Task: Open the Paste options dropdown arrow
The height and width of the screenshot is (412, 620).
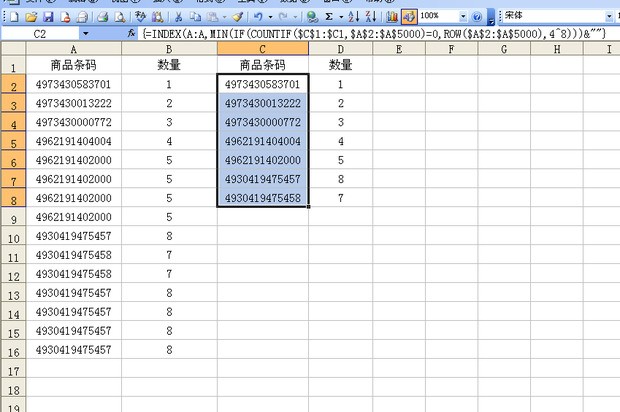Action: tap(224, 17)
